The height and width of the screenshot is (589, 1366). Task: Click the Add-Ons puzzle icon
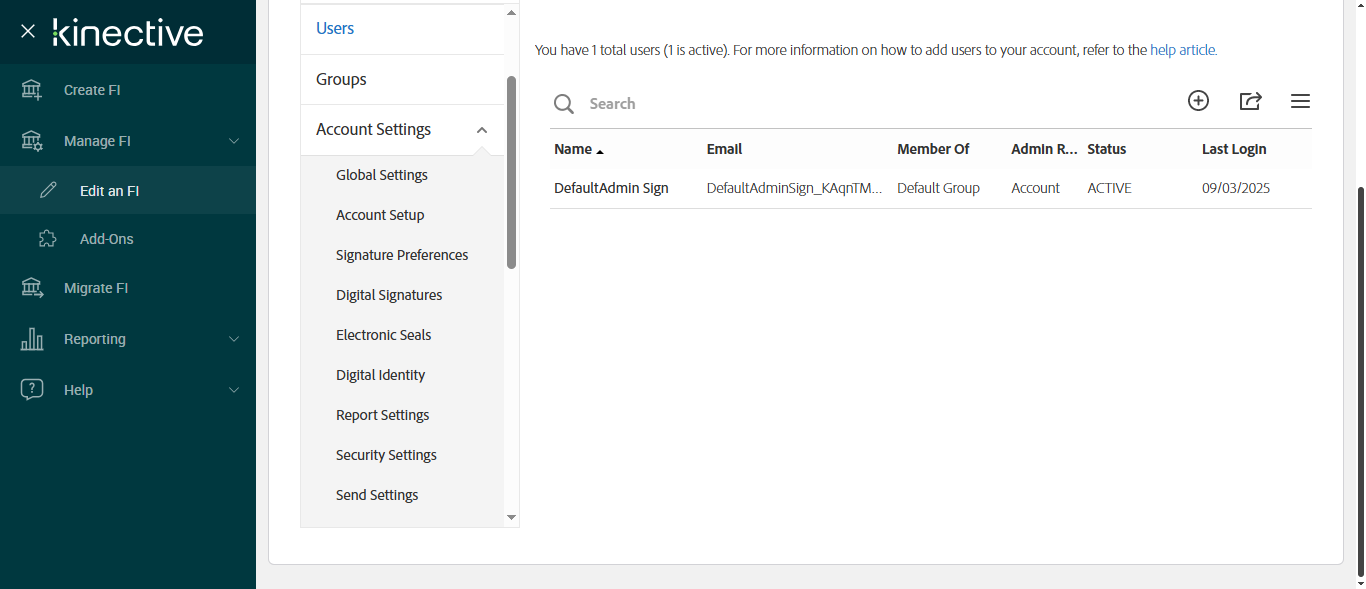[x=47, y=239]
